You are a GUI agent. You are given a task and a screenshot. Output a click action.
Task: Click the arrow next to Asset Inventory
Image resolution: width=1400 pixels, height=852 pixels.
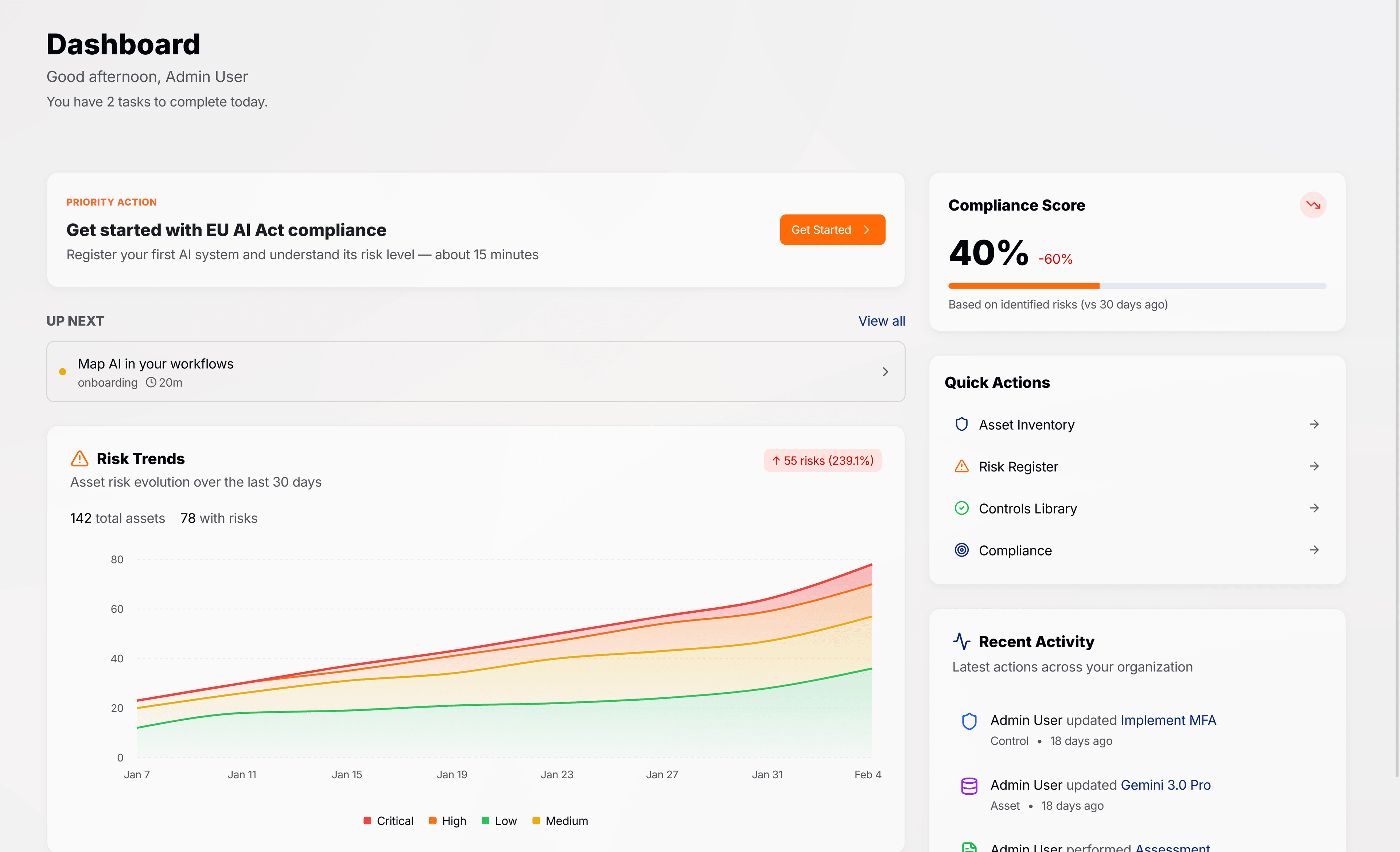[1314, 424]
